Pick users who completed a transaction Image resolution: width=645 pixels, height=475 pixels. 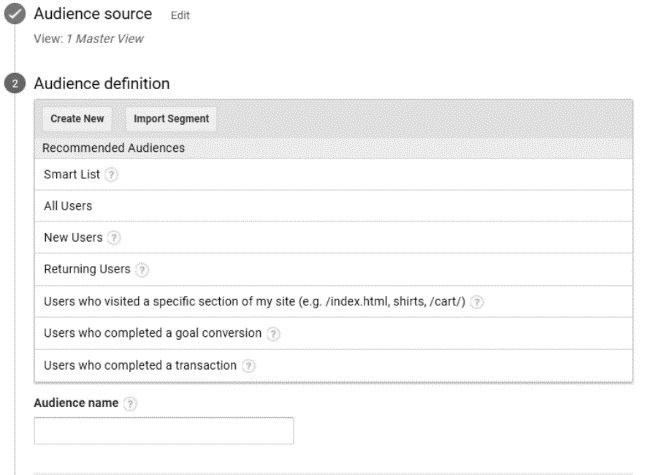pos(334,366)
